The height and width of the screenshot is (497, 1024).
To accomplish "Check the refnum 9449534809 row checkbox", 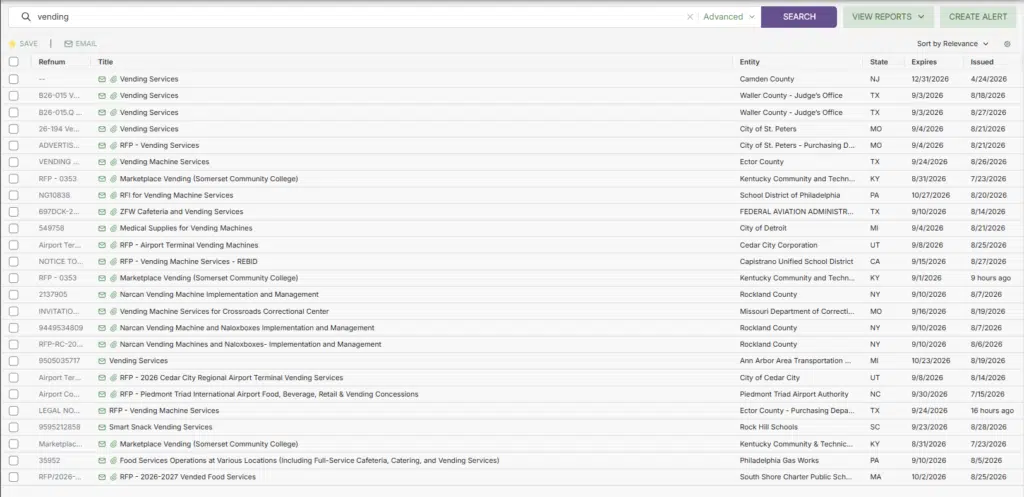I will (x=14, y=328).
